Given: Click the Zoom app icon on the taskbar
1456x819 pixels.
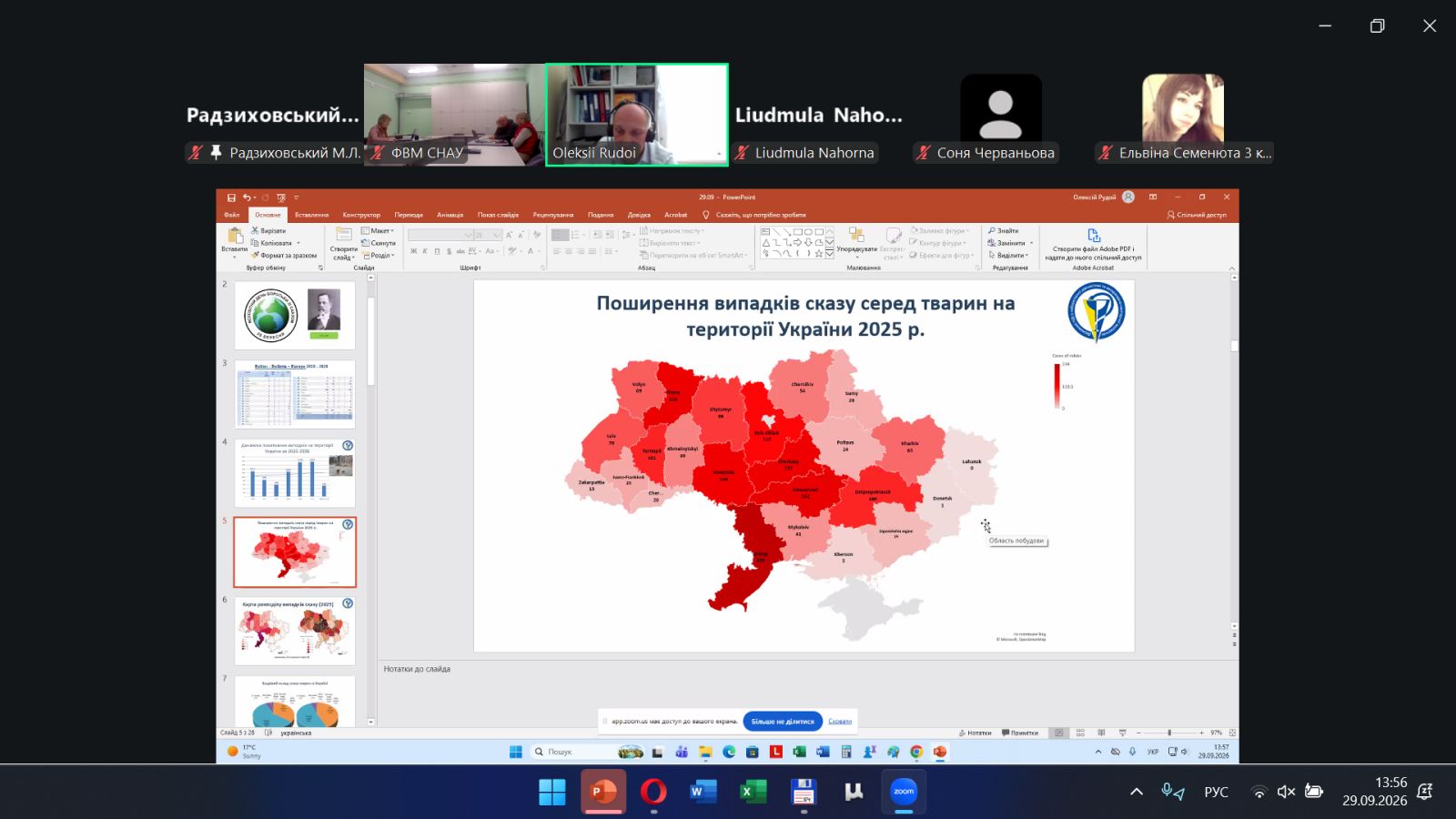Looking at the screenshot, I should click(x=904, y=792).
